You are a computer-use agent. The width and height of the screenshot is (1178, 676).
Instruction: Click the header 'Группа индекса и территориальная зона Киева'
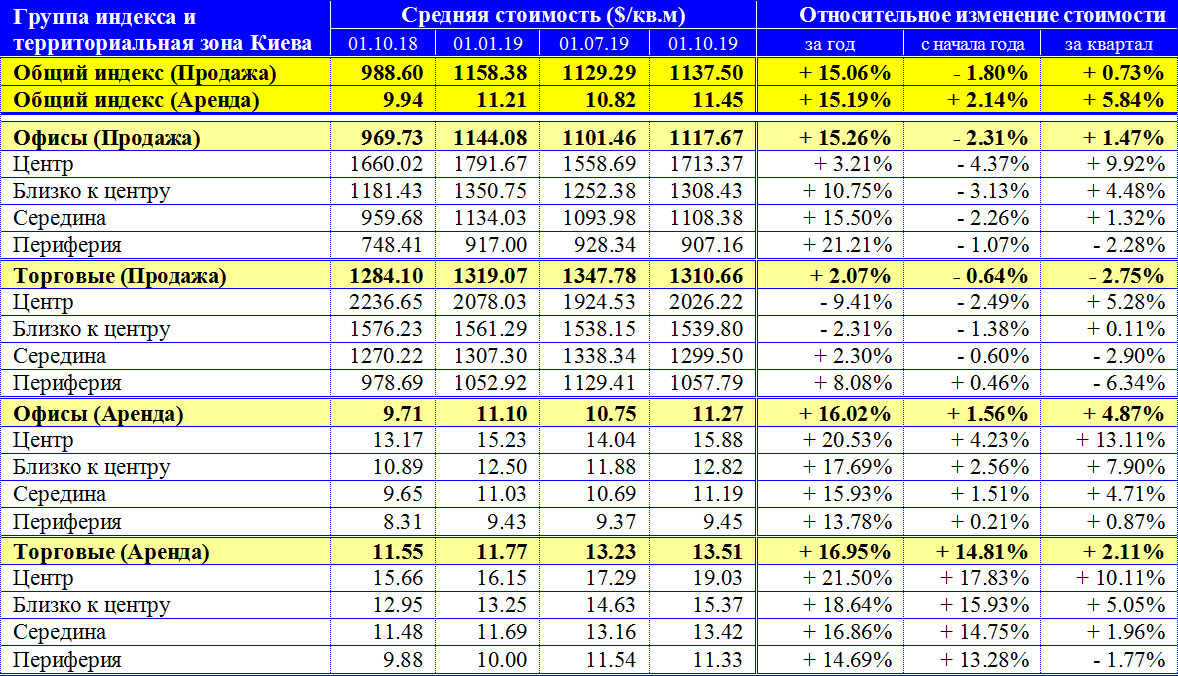click(x=162, y=29)
